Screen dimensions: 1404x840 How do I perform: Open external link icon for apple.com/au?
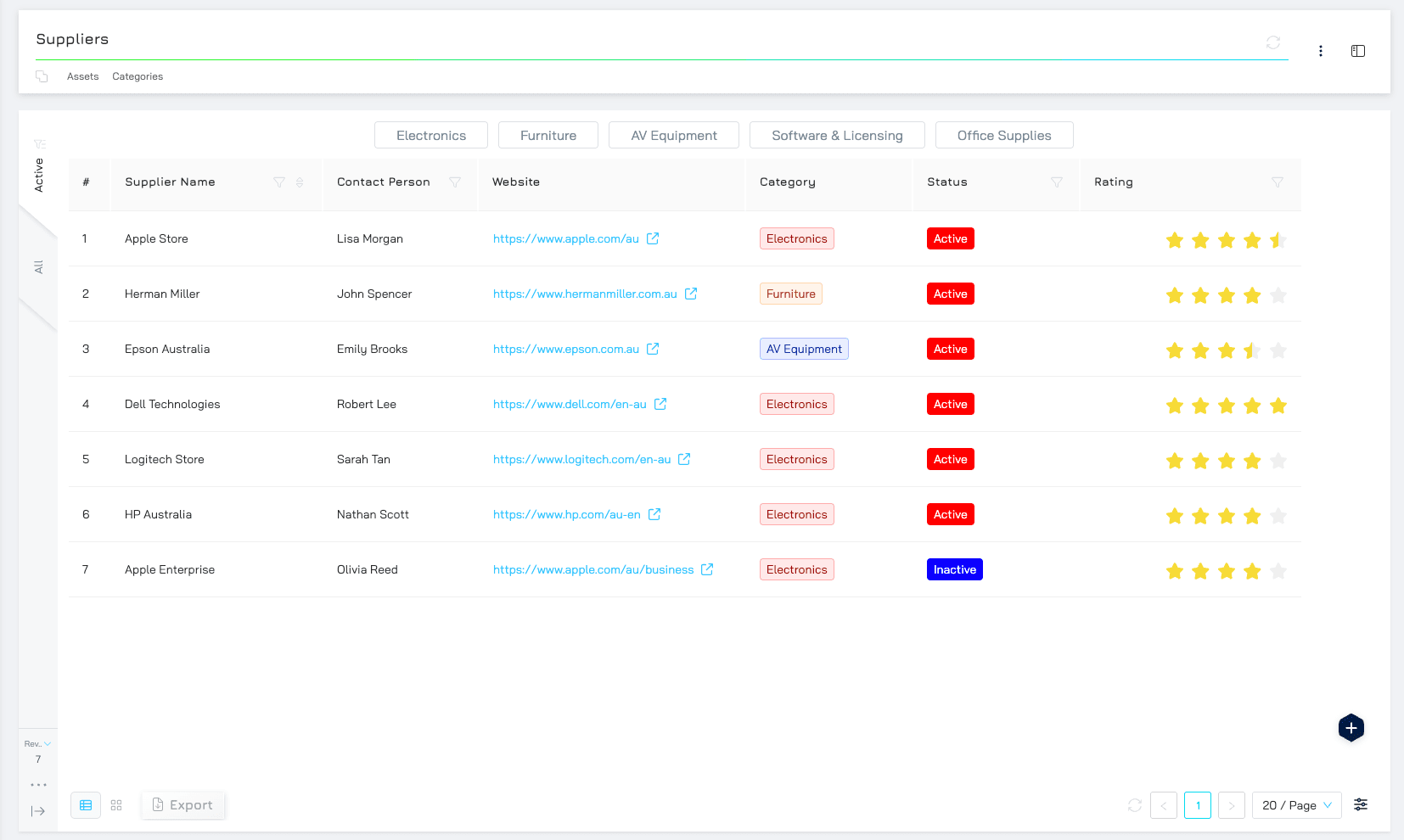(653, 238)
